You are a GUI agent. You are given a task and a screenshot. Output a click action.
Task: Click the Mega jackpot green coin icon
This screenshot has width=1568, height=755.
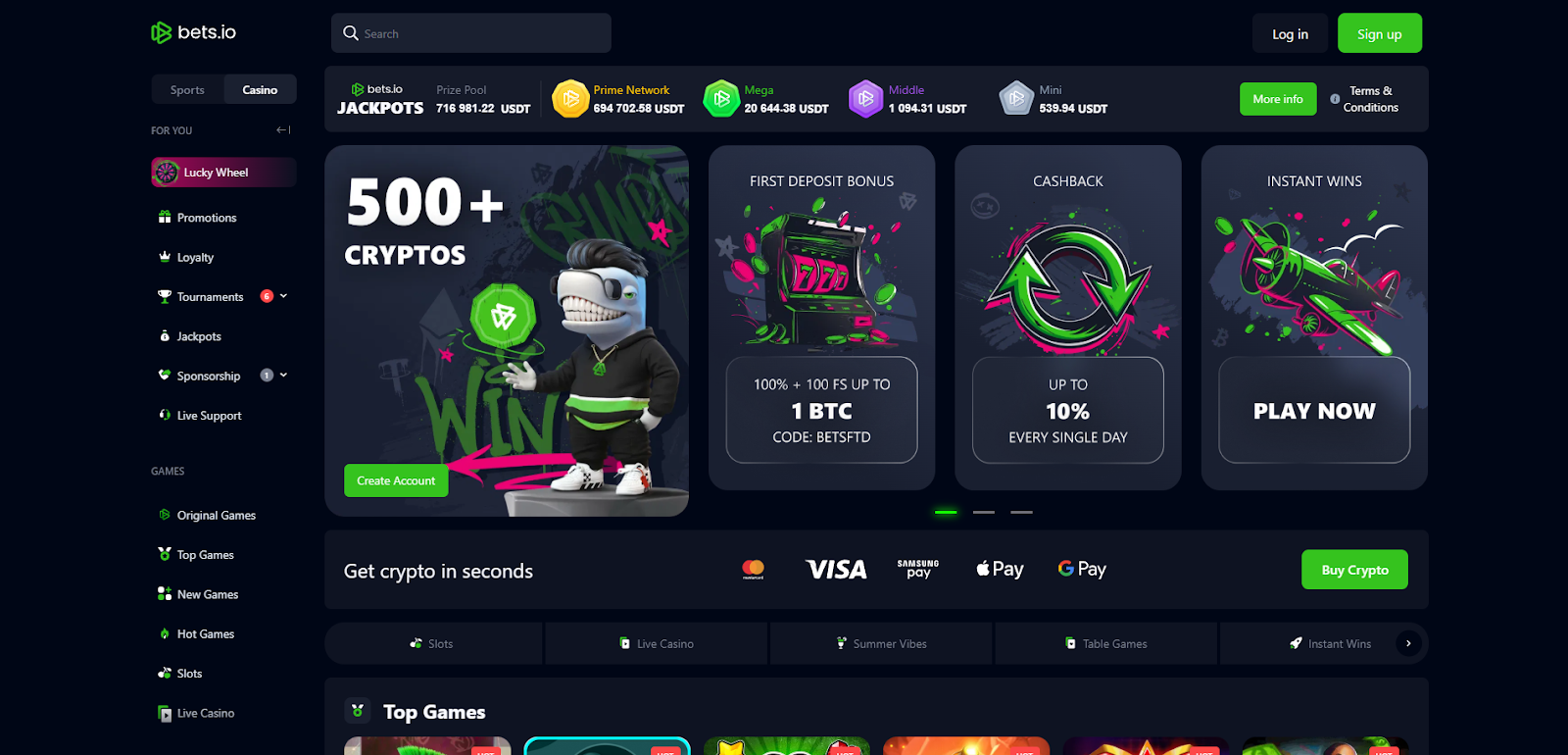coord(721,99)
